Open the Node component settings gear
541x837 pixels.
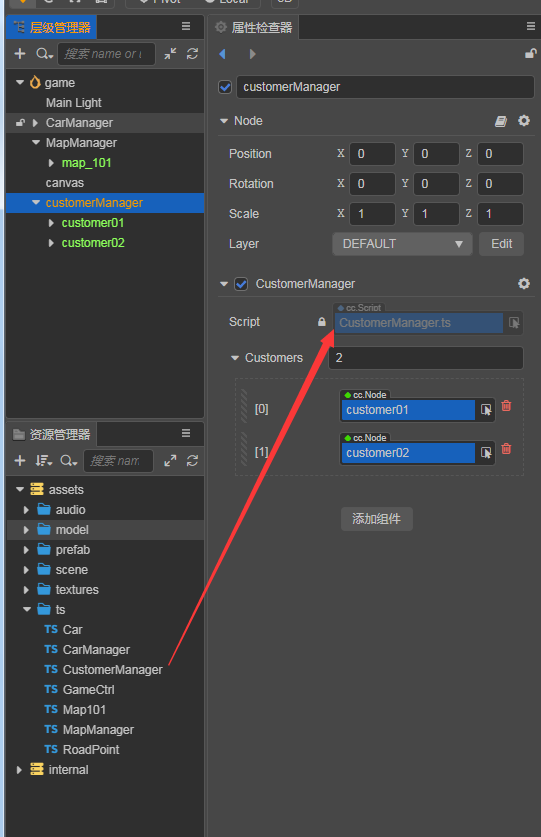[524, 121]
